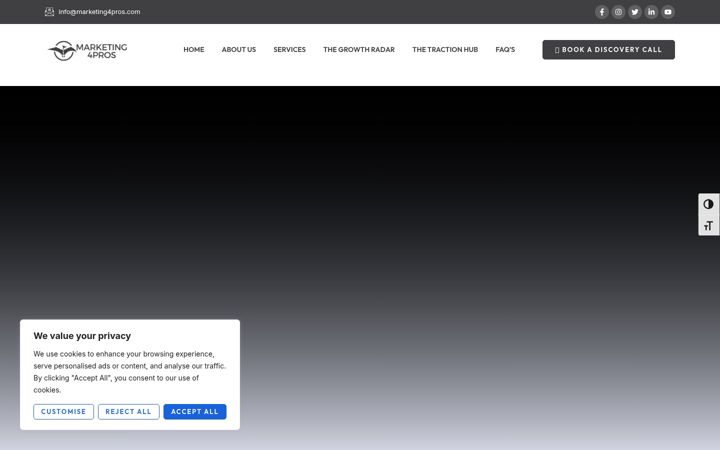Open the FAQ's menu item

tap(505, 50)
